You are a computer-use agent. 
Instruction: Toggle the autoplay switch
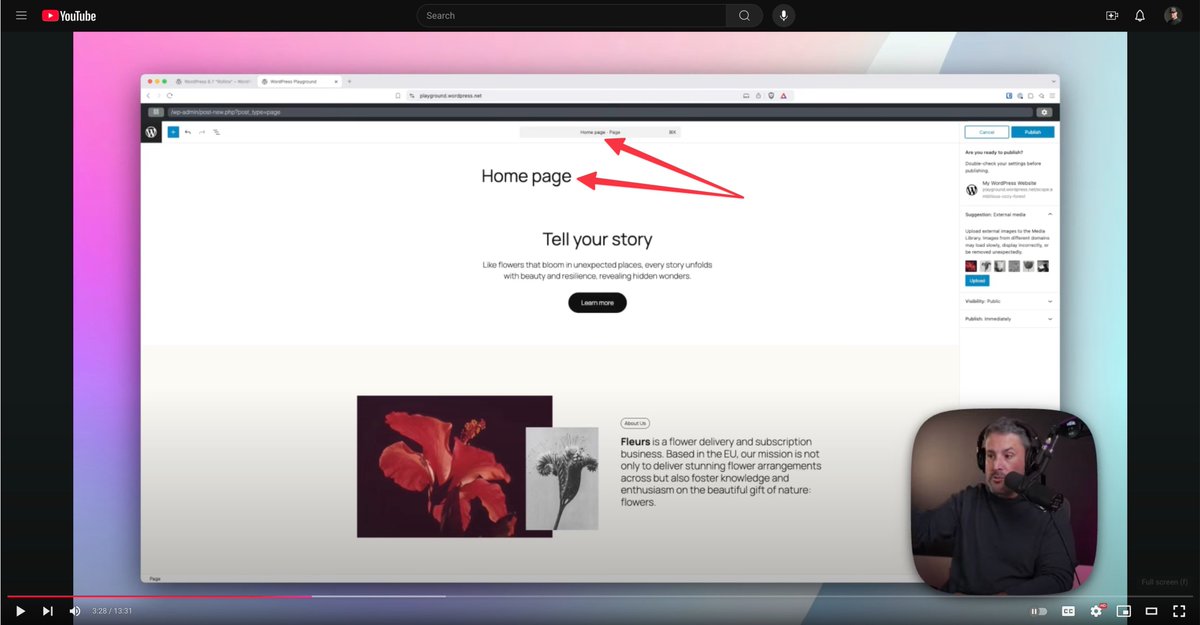(1040, 611)
